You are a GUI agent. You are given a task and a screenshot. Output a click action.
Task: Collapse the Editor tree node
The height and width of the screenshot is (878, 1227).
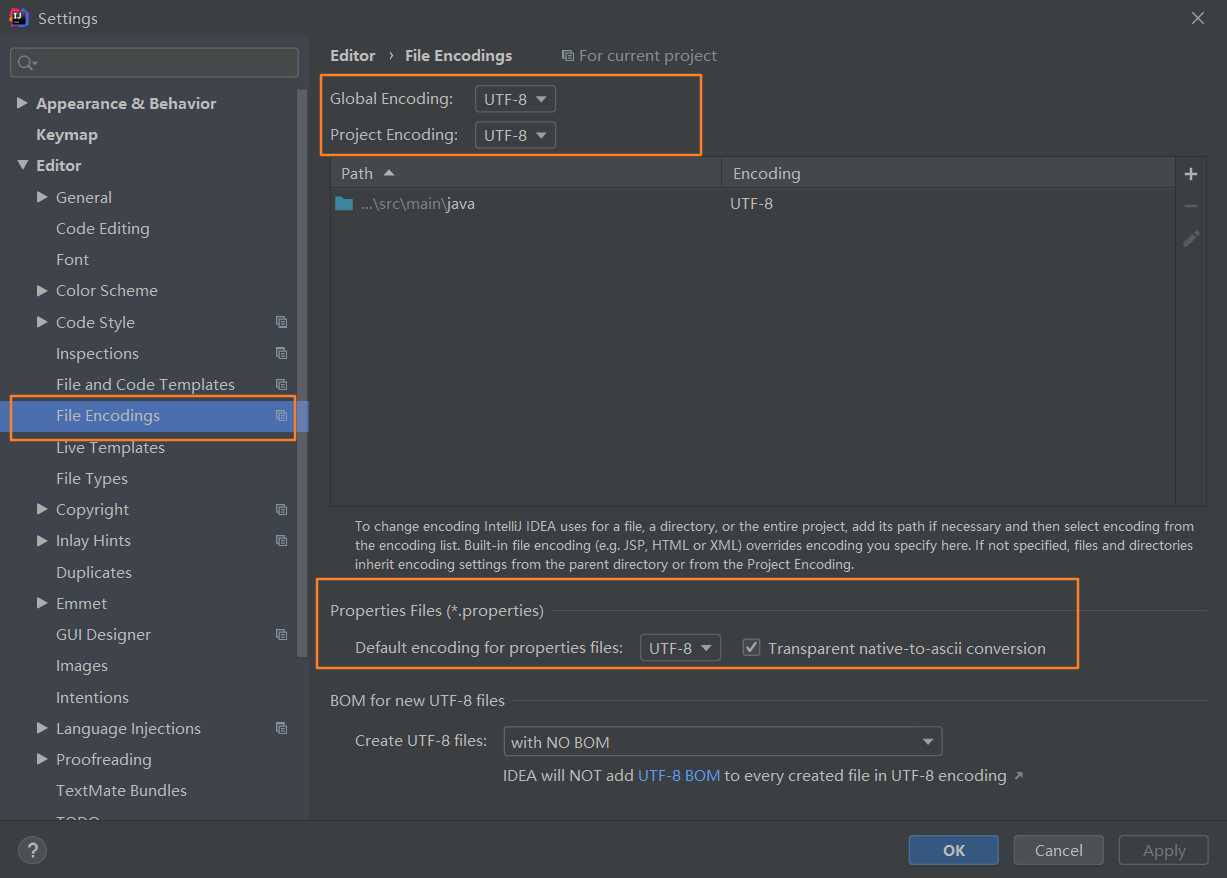point(22,165)
